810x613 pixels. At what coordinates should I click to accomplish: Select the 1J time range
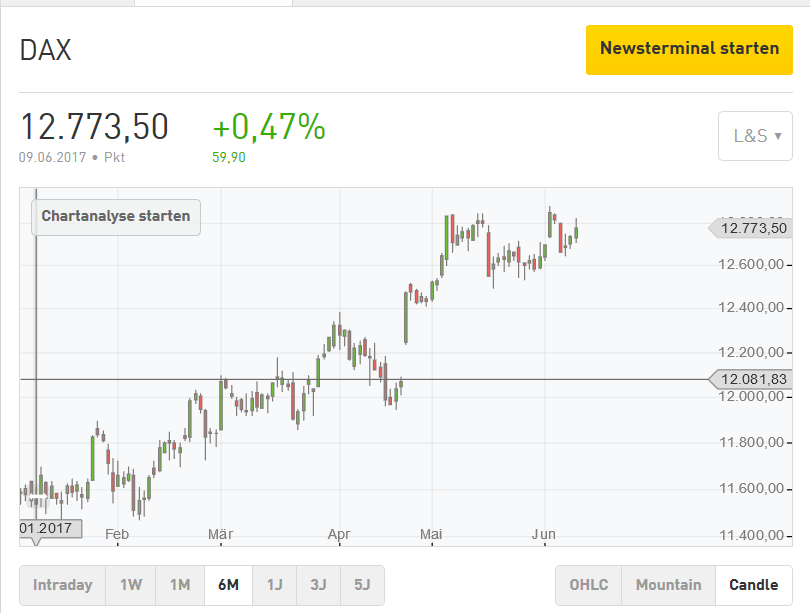click(x=273, y=585)
